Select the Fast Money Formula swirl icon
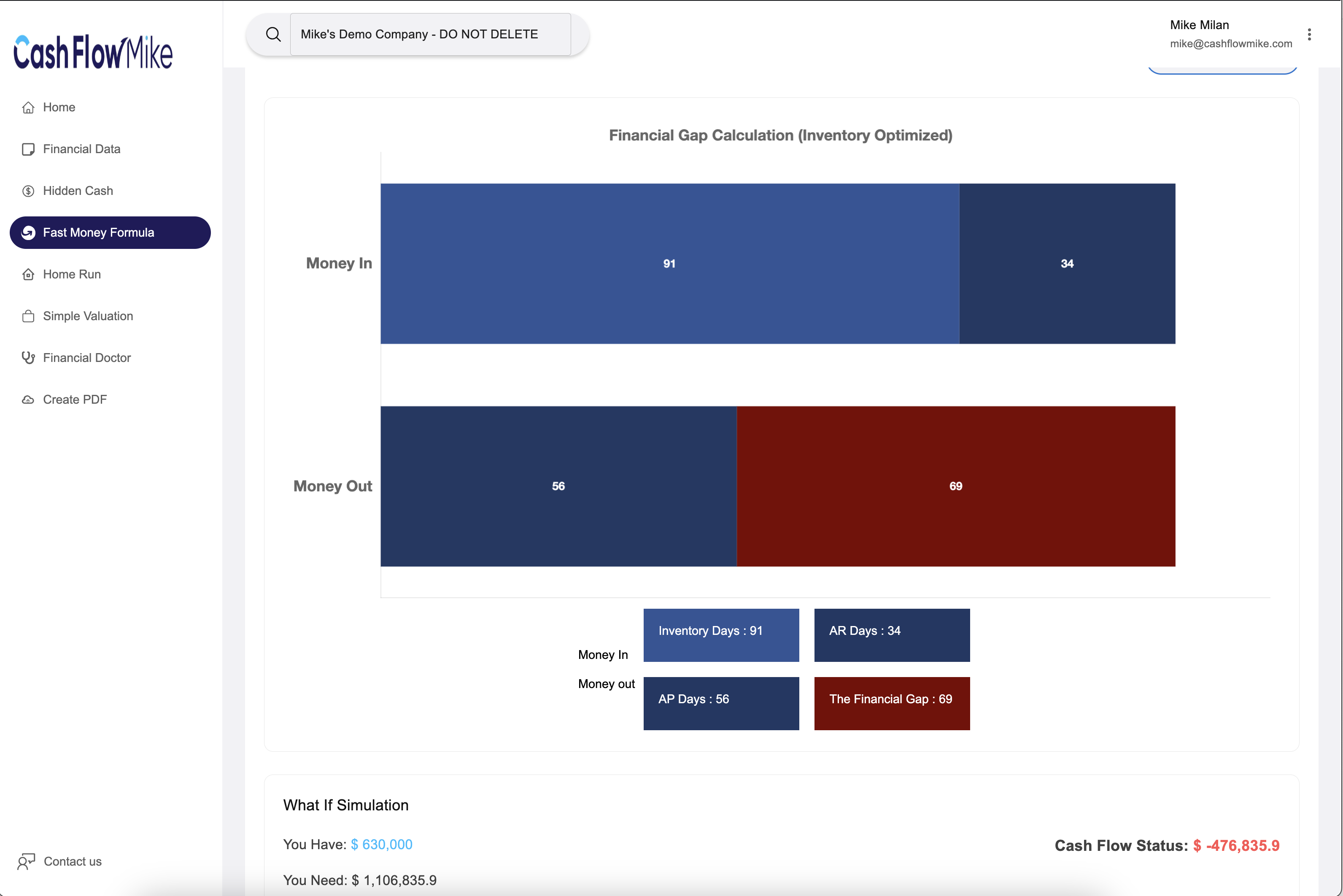 coord(29,232)
